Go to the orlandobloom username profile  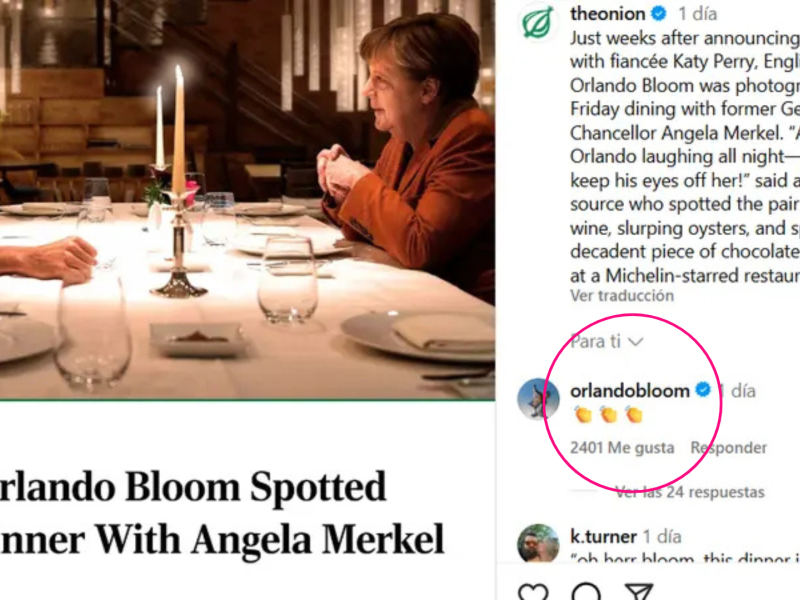[629, 391]
